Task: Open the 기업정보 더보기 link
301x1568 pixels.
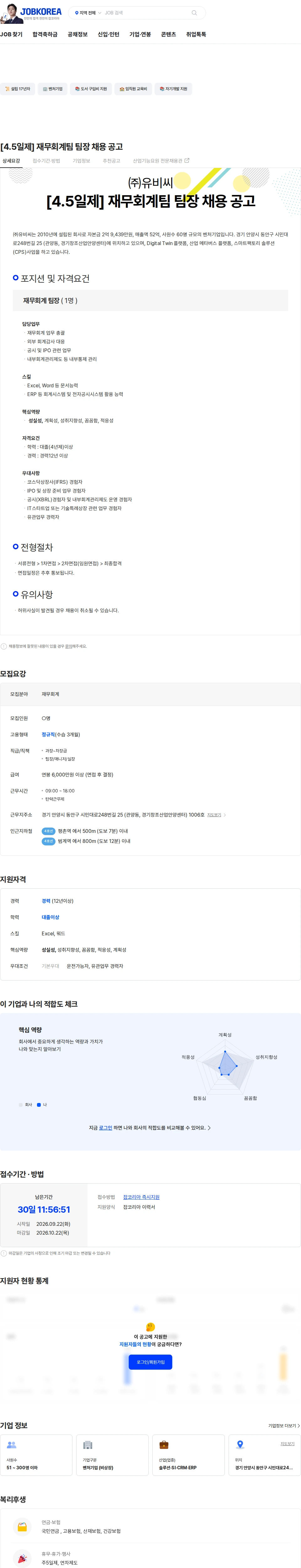Action: click(284, 1426)
